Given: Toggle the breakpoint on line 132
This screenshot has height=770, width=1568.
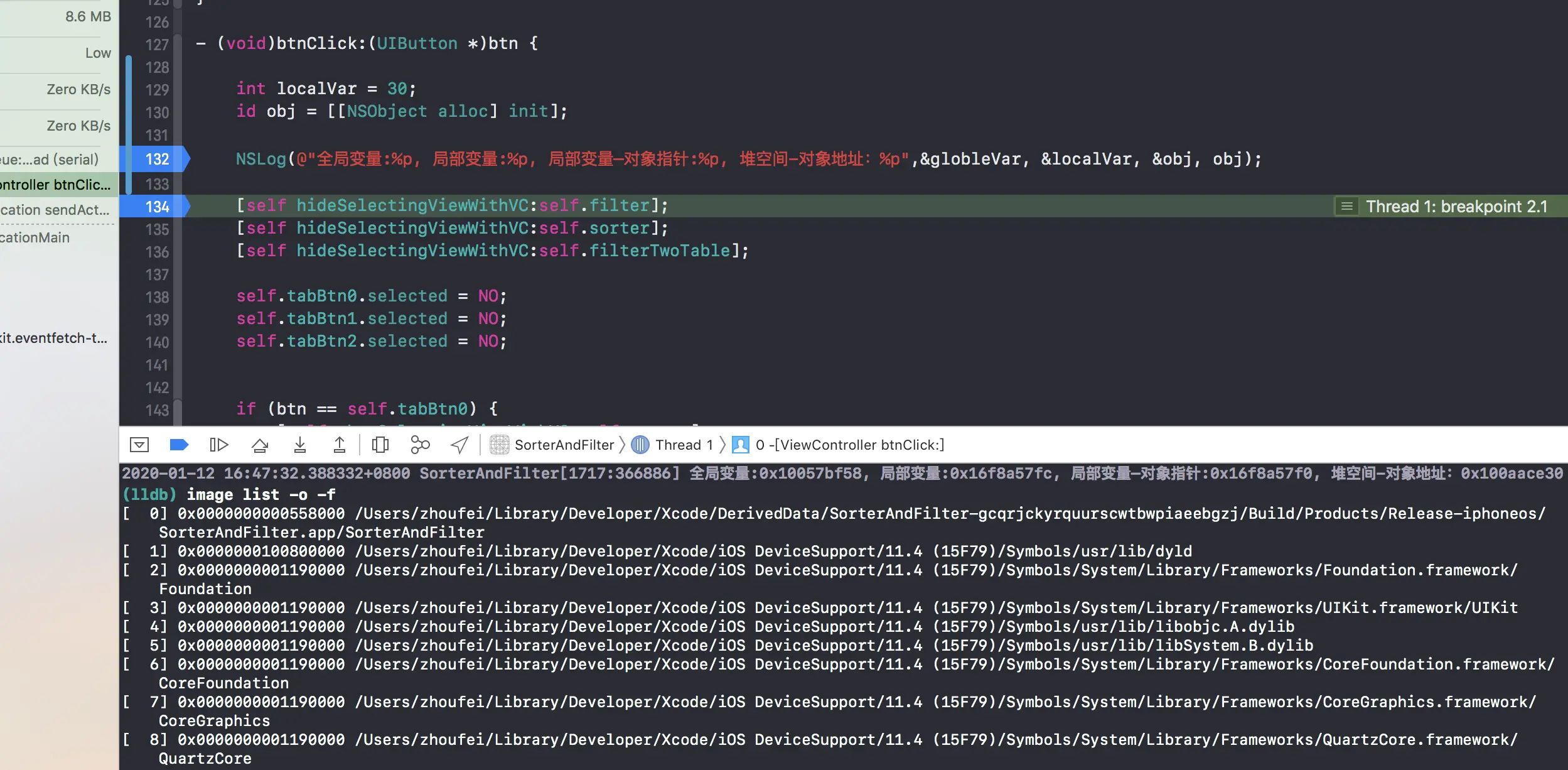Looking at the screenshot, I should 157,160.
